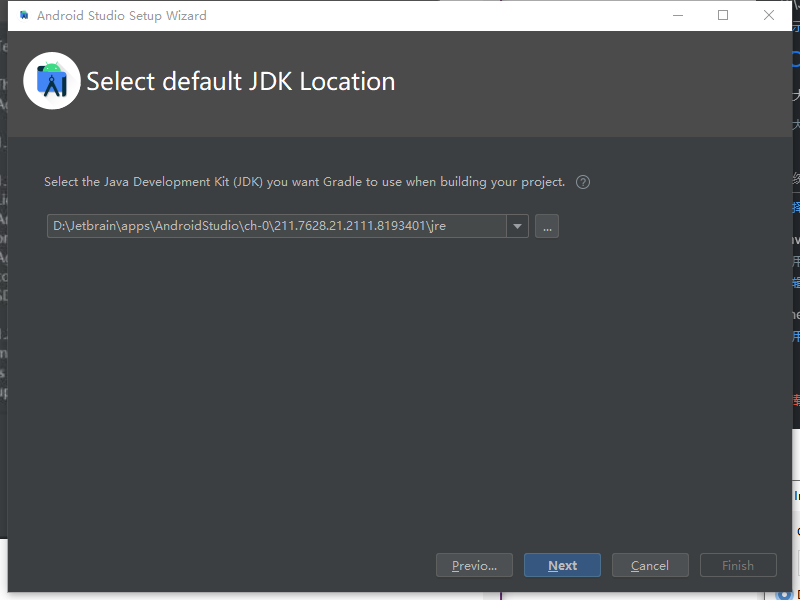This screenshot has width=800, height=600.
Task: Expand the JDK location dropdown arrow
Action: 517,226
